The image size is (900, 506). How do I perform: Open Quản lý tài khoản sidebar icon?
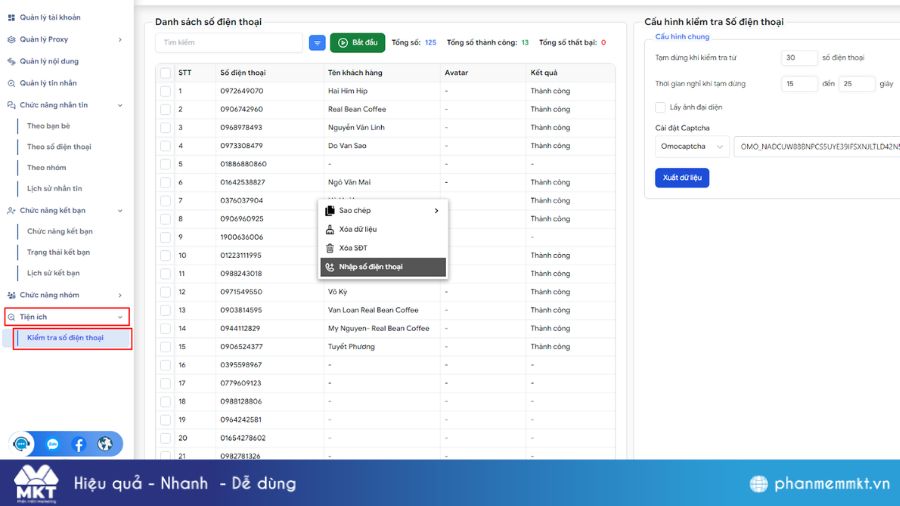pos(11,18)
